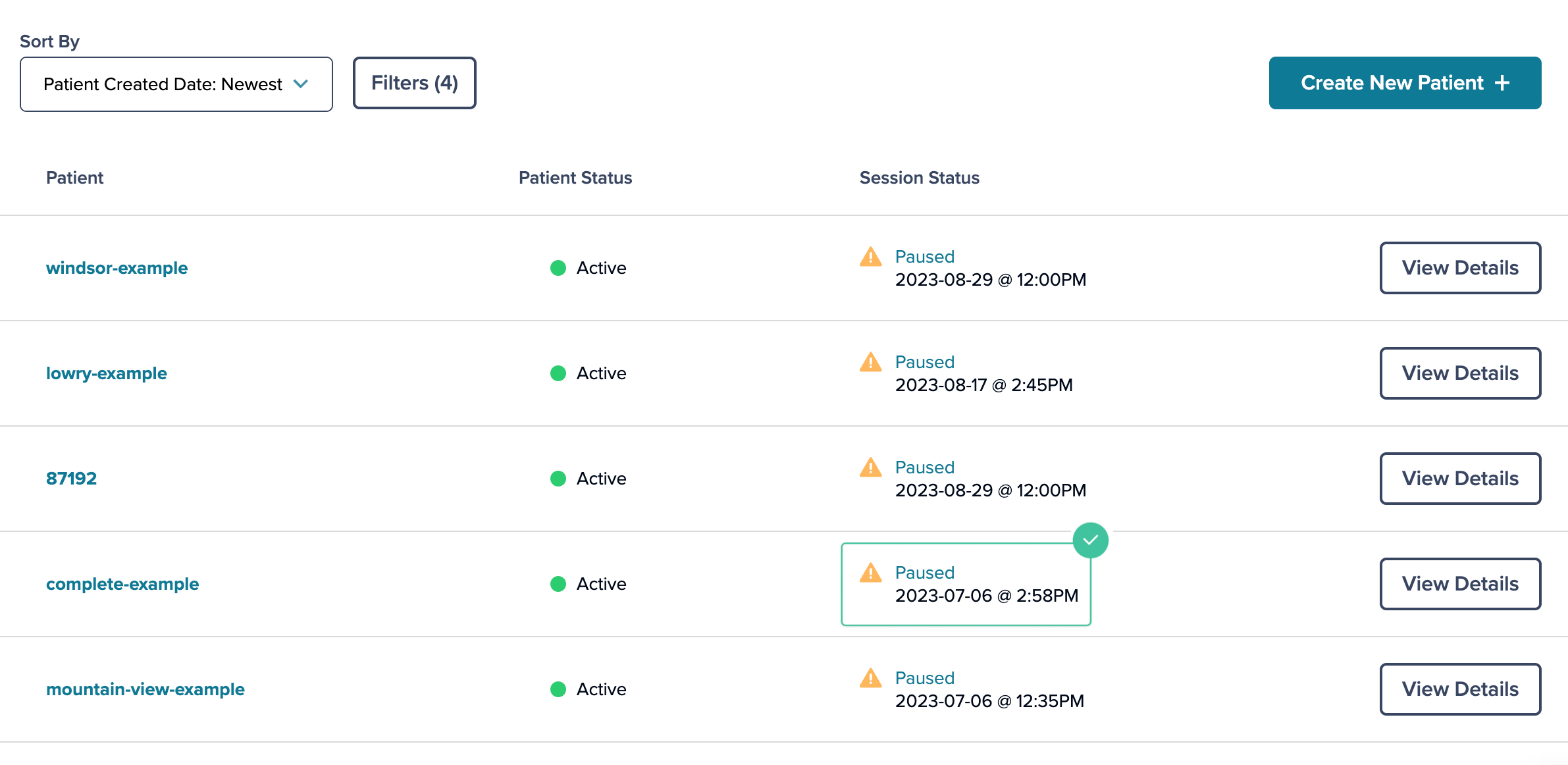
Task: Open patient 87192
Action: tap(71, 479)
